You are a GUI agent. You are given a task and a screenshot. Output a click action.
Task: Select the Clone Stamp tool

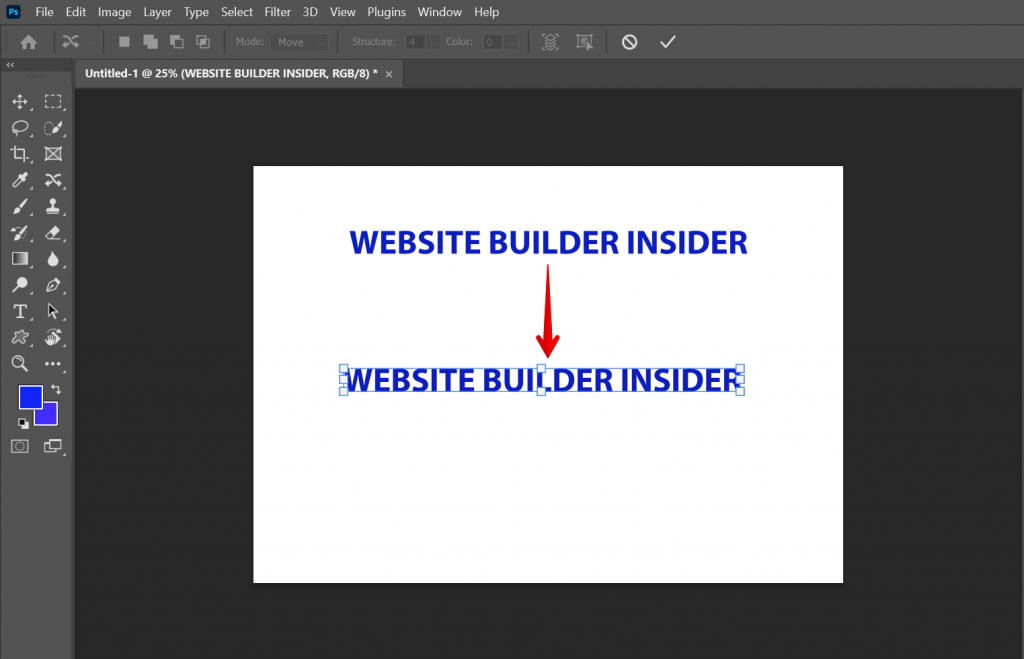tap(53, 207)
